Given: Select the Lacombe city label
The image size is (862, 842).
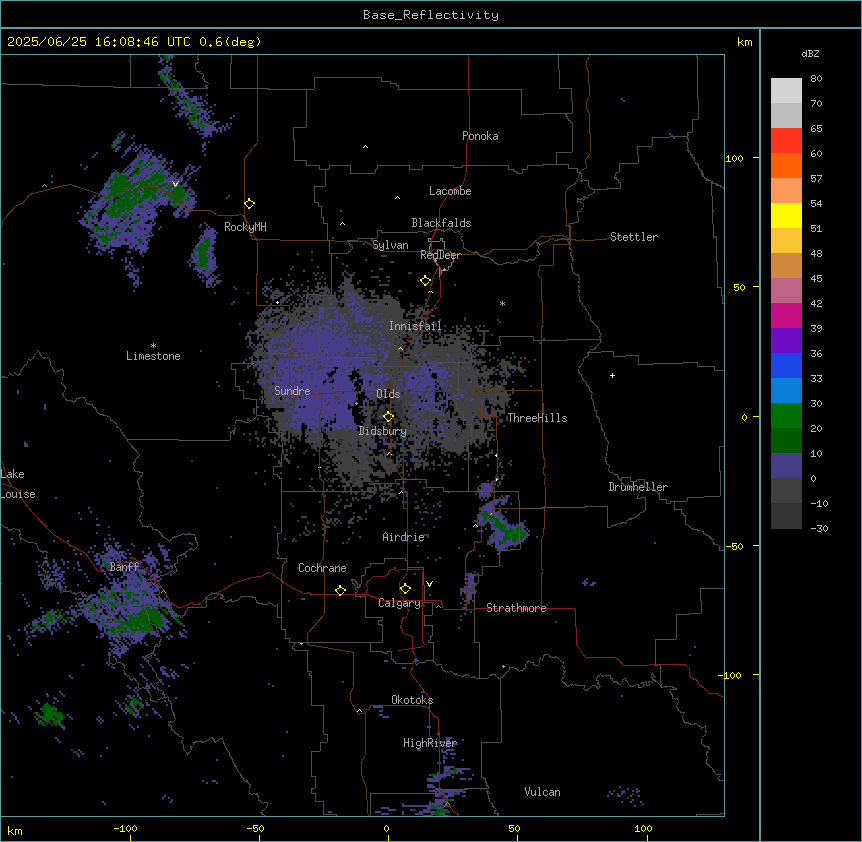Looking at the screenshot, I should 450,191.
